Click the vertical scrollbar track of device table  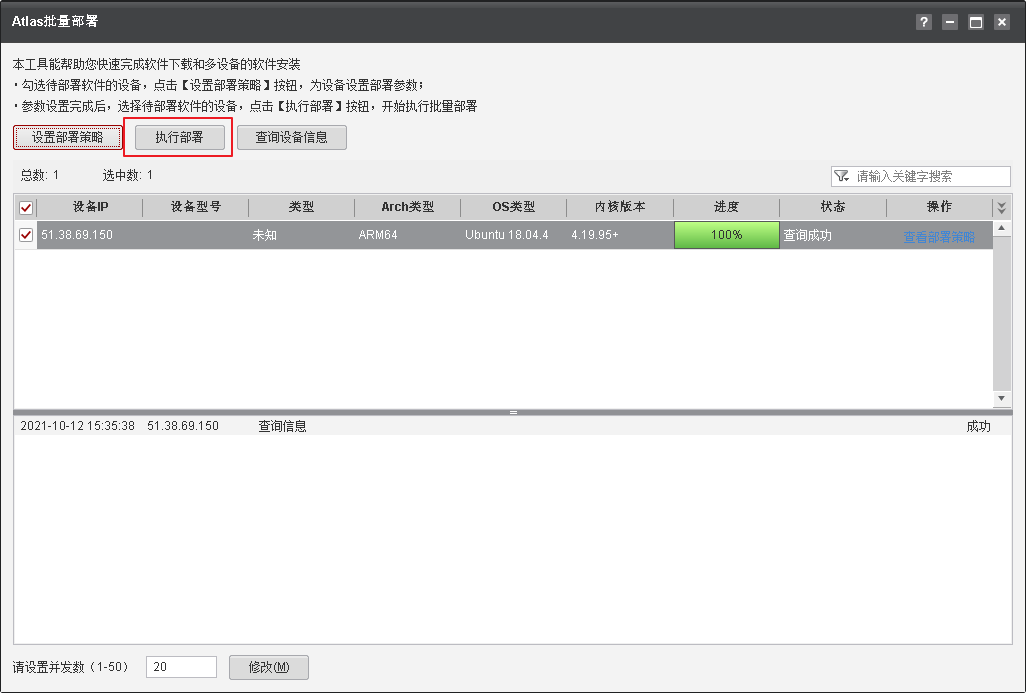(x=1001, y=313)
